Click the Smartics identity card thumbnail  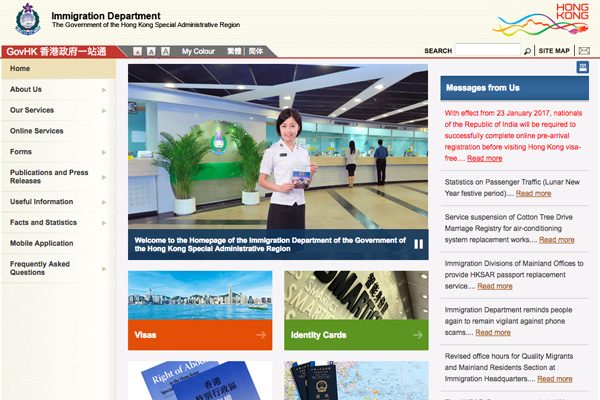click(356, 296)
